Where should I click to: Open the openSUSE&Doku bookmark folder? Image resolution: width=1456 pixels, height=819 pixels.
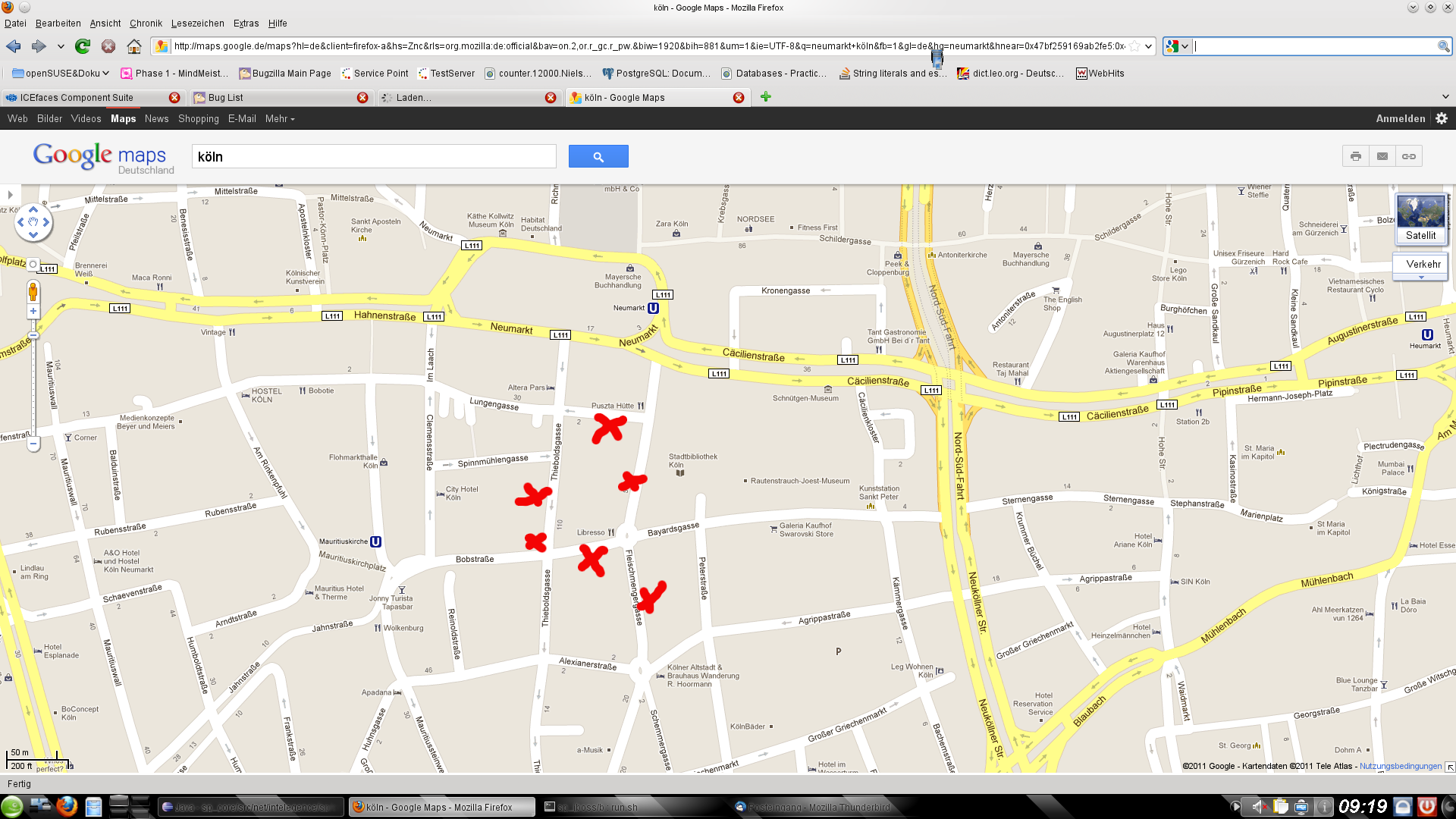click(61, 74)
